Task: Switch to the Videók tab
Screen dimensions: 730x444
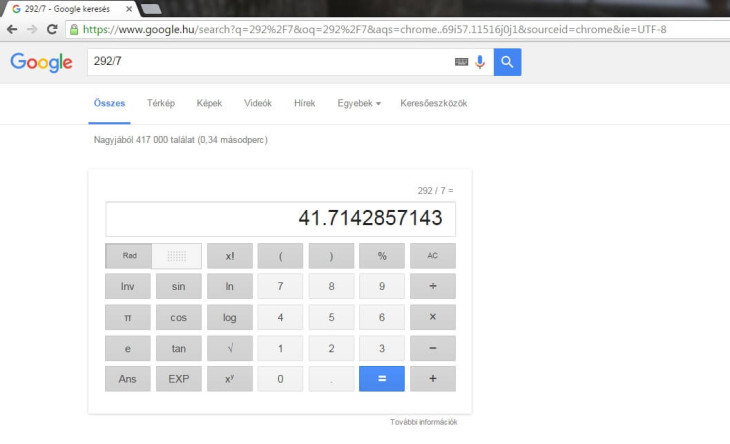Action: pos(258,103)
